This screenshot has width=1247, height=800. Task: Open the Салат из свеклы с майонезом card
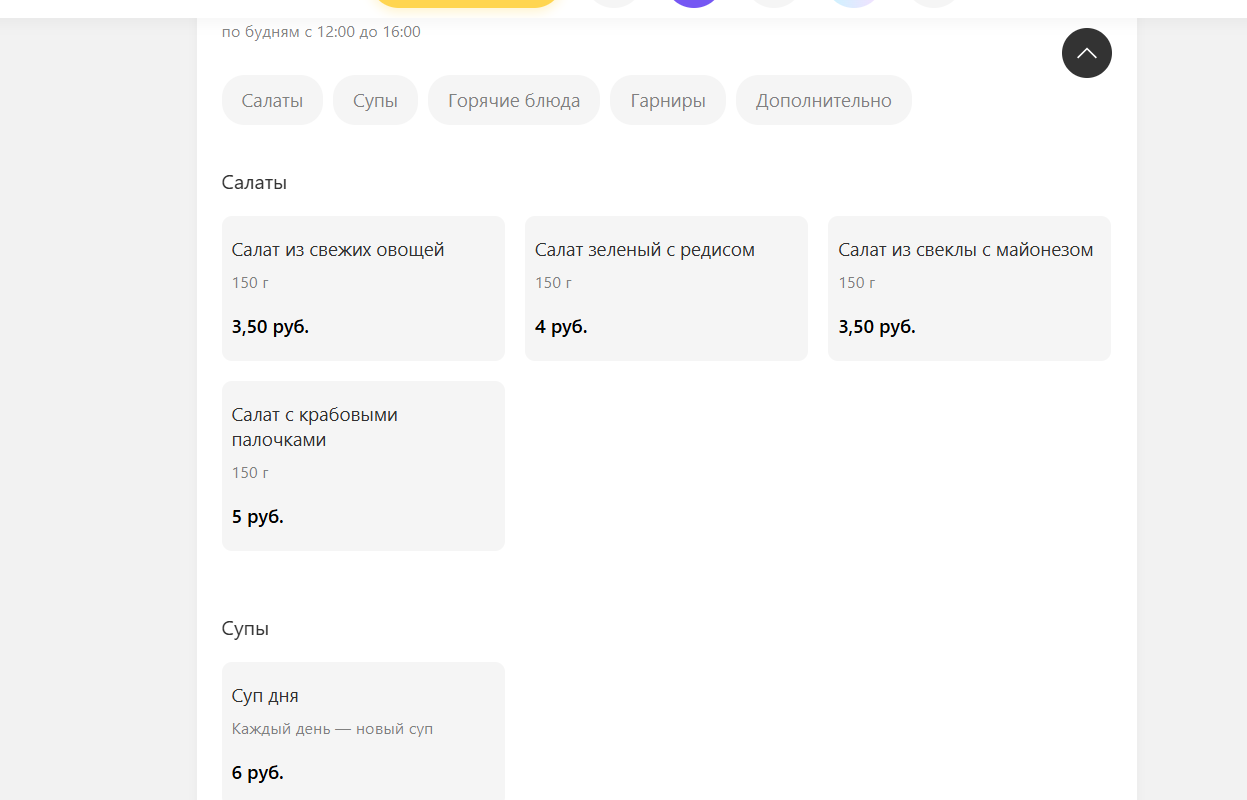click(x=969, y=288)
